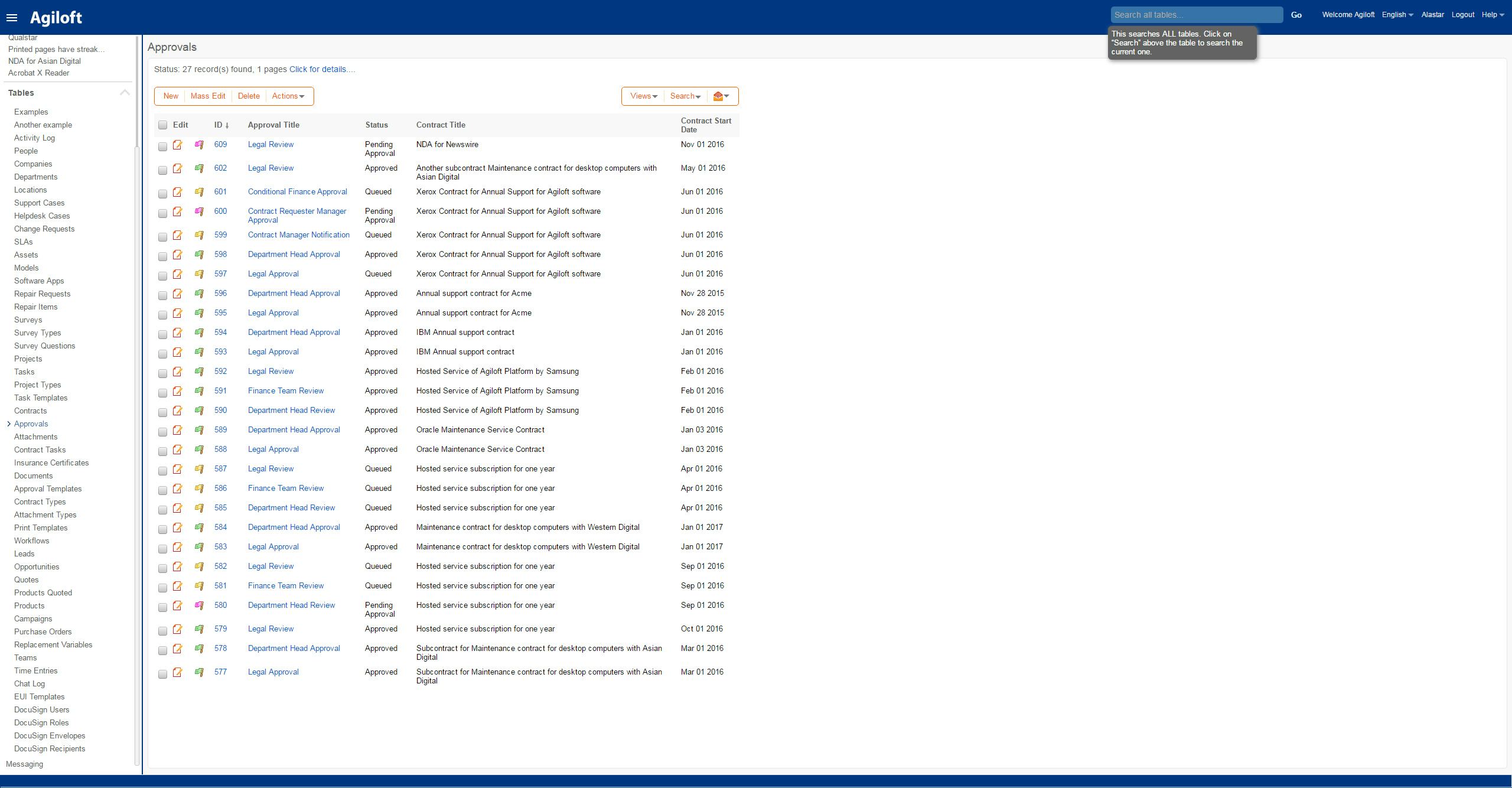Collapse the Tables section in the sidebar

point(125,92)
